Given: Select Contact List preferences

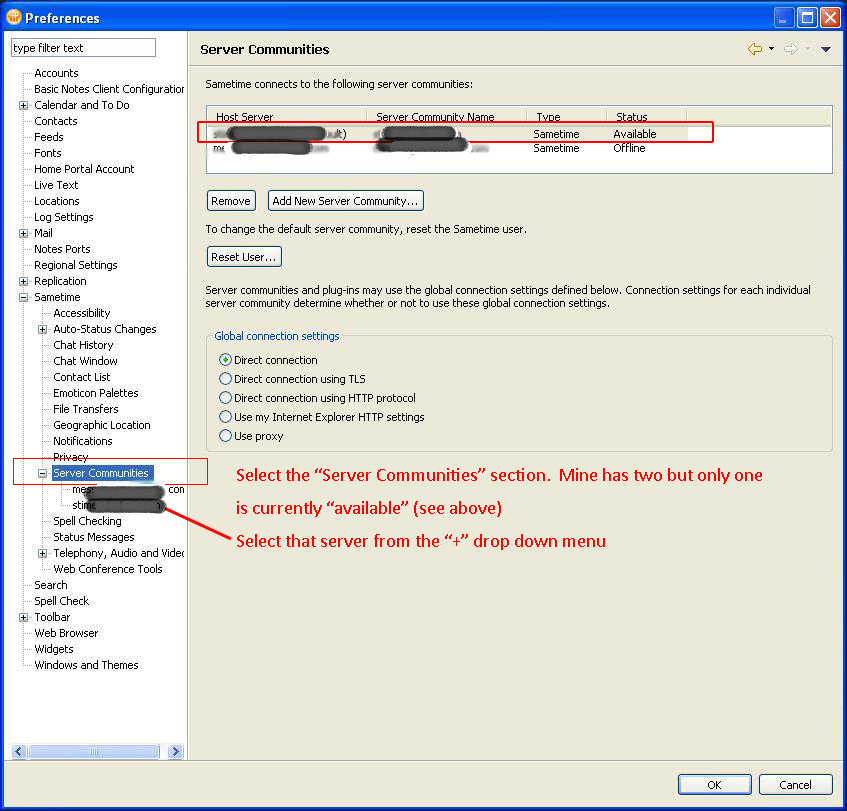Looking at the screenshot, I should [x=82, y=377].
